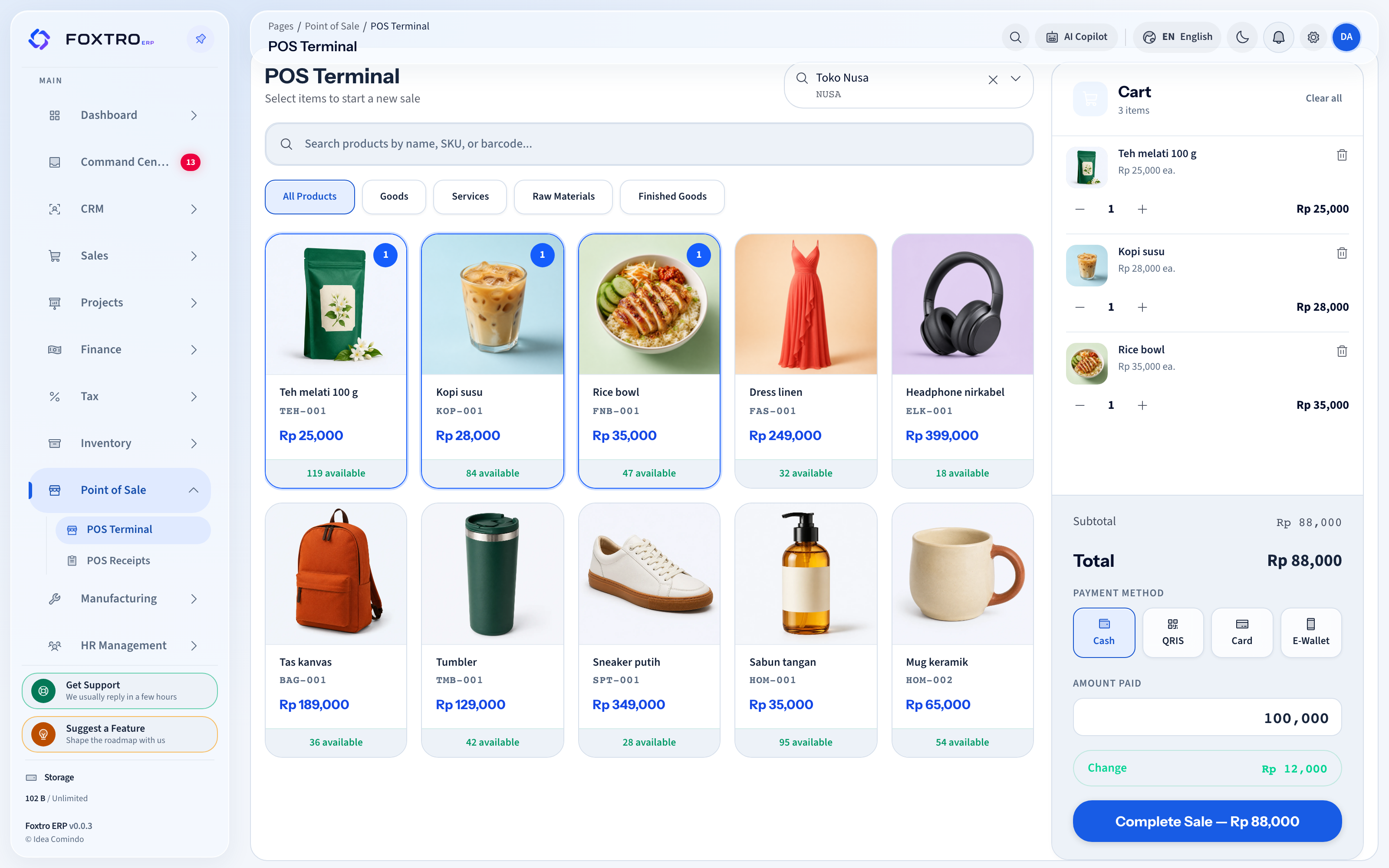
Task: Toggle dark mode moon icon
Action: point(1243,37)
